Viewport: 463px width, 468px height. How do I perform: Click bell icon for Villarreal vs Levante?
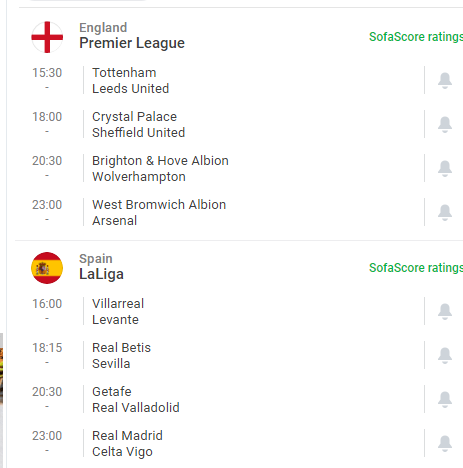pyautogui.click(x=445, y=311)
